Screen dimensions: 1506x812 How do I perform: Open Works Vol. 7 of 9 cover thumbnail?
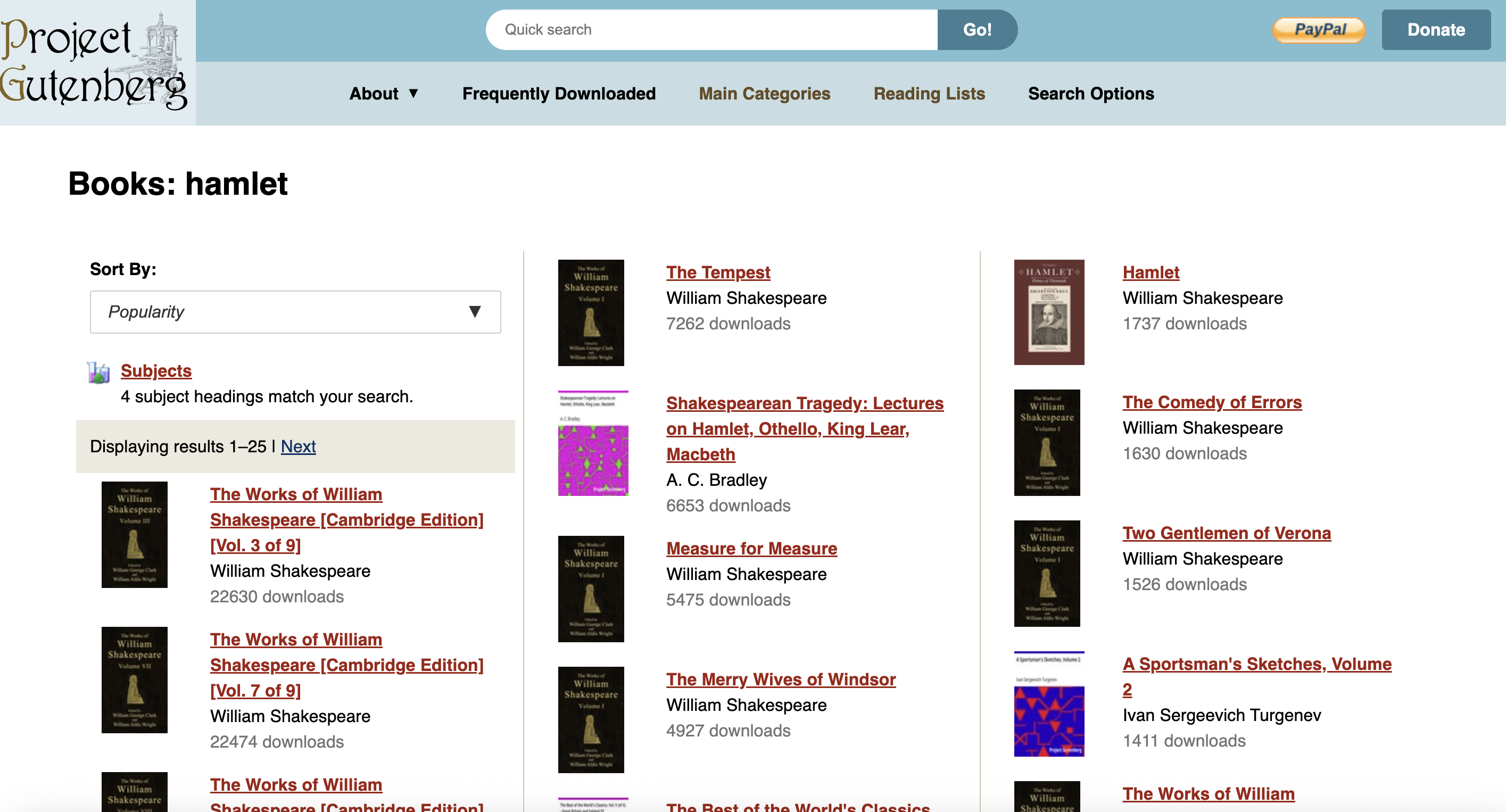coord(135,680)
